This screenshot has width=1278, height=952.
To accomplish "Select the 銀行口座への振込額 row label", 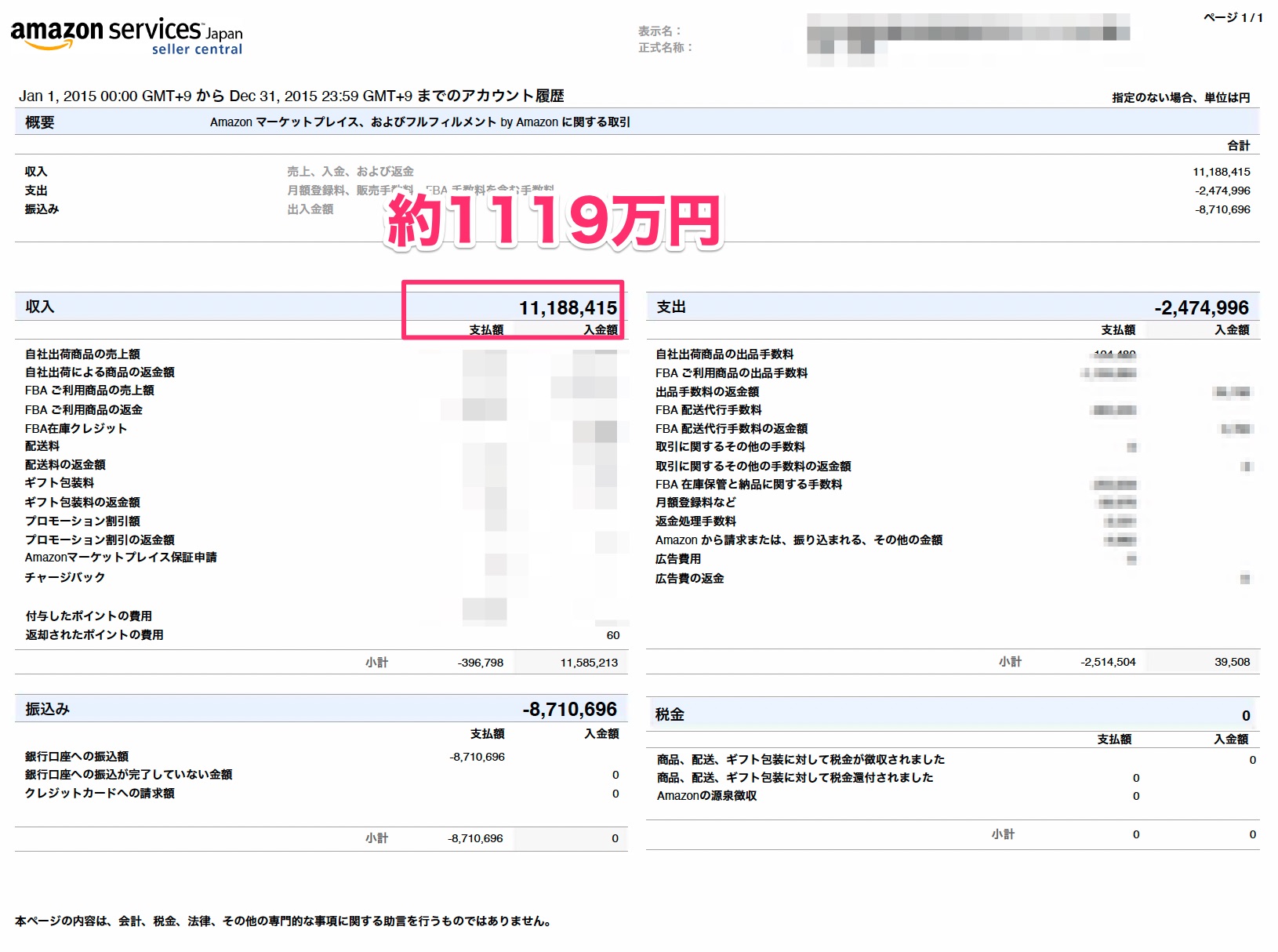I will (x=77, y=756).
